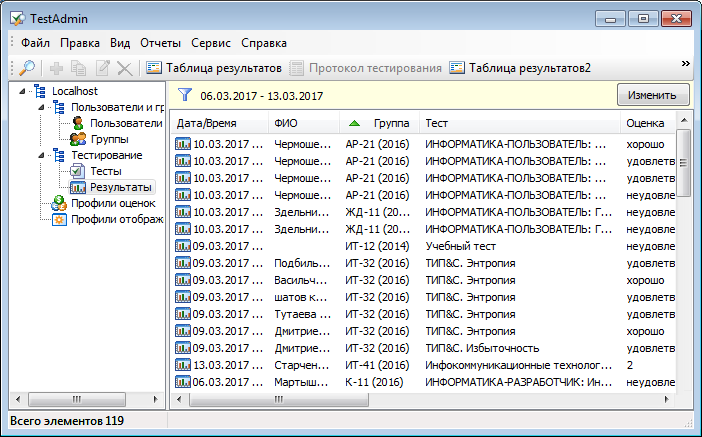Collapse the Тестирование node arrow
This screenshot has height=437, width=702.
coord(41,155)
